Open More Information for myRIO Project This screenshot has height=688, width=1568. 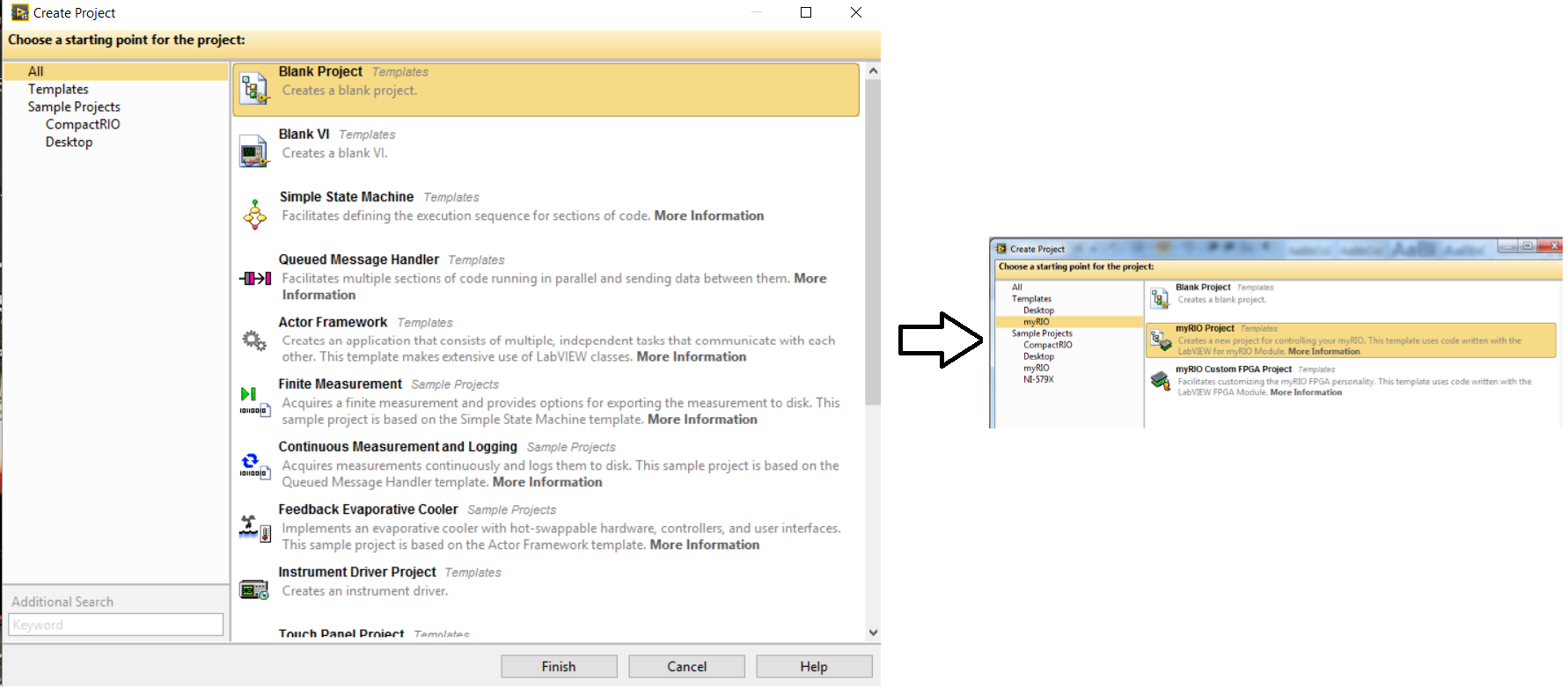pyautogui.click(x=1324, y=351)
